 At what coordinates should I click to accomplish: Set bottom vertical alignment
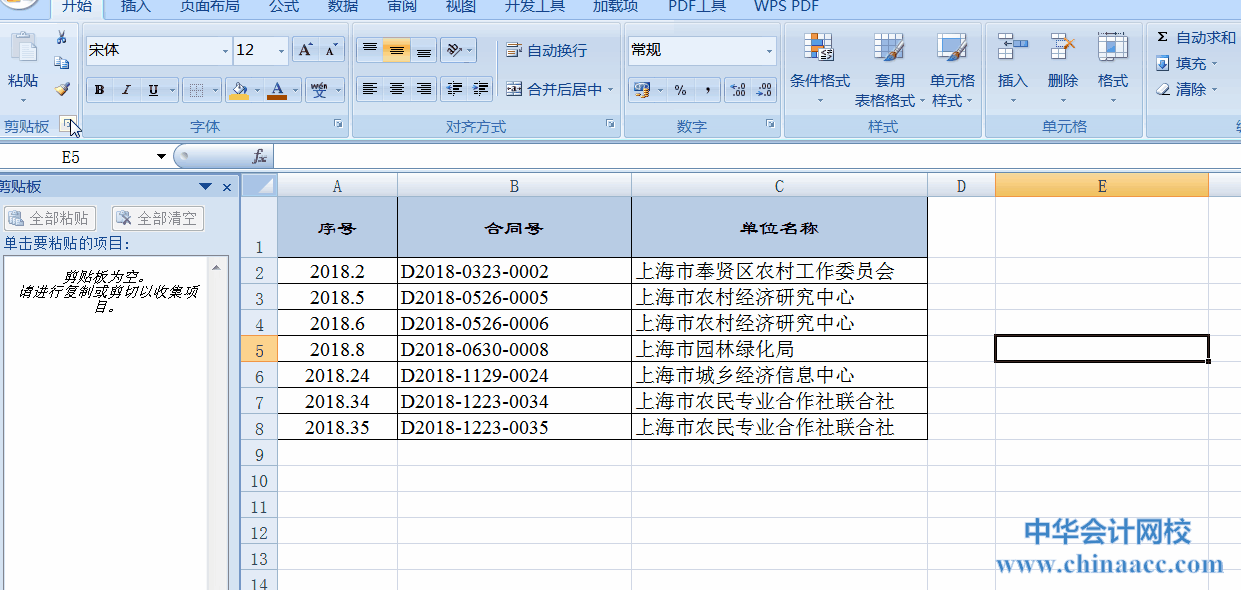(x=424, y=50)
